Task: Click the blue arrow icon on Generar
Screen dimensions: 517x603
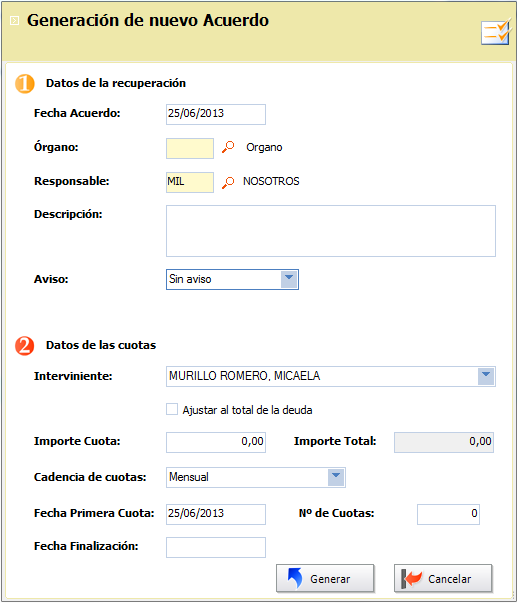Action: pos(295,578)
